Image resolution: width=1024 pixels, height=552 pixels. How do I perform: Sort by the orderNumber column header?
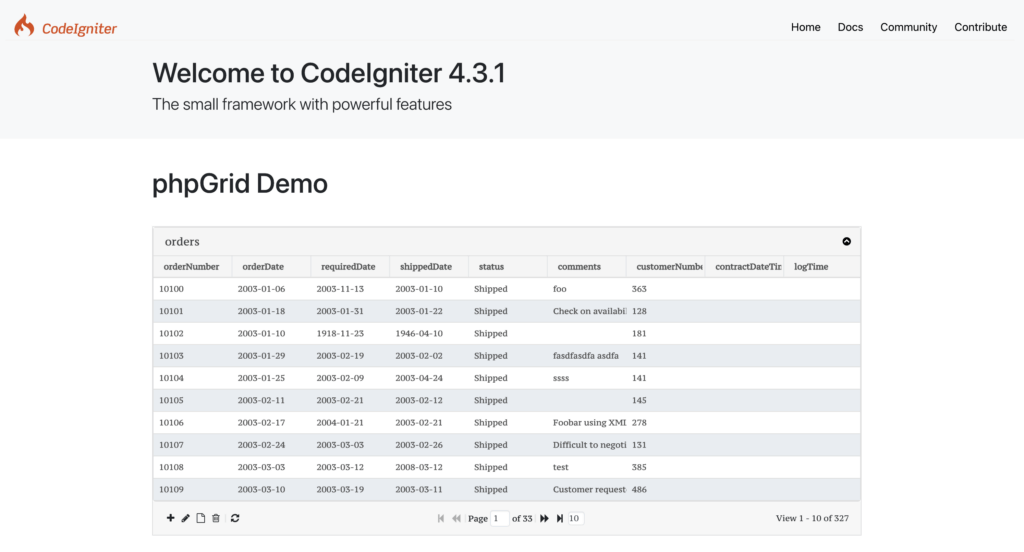(x=193, y=267)
